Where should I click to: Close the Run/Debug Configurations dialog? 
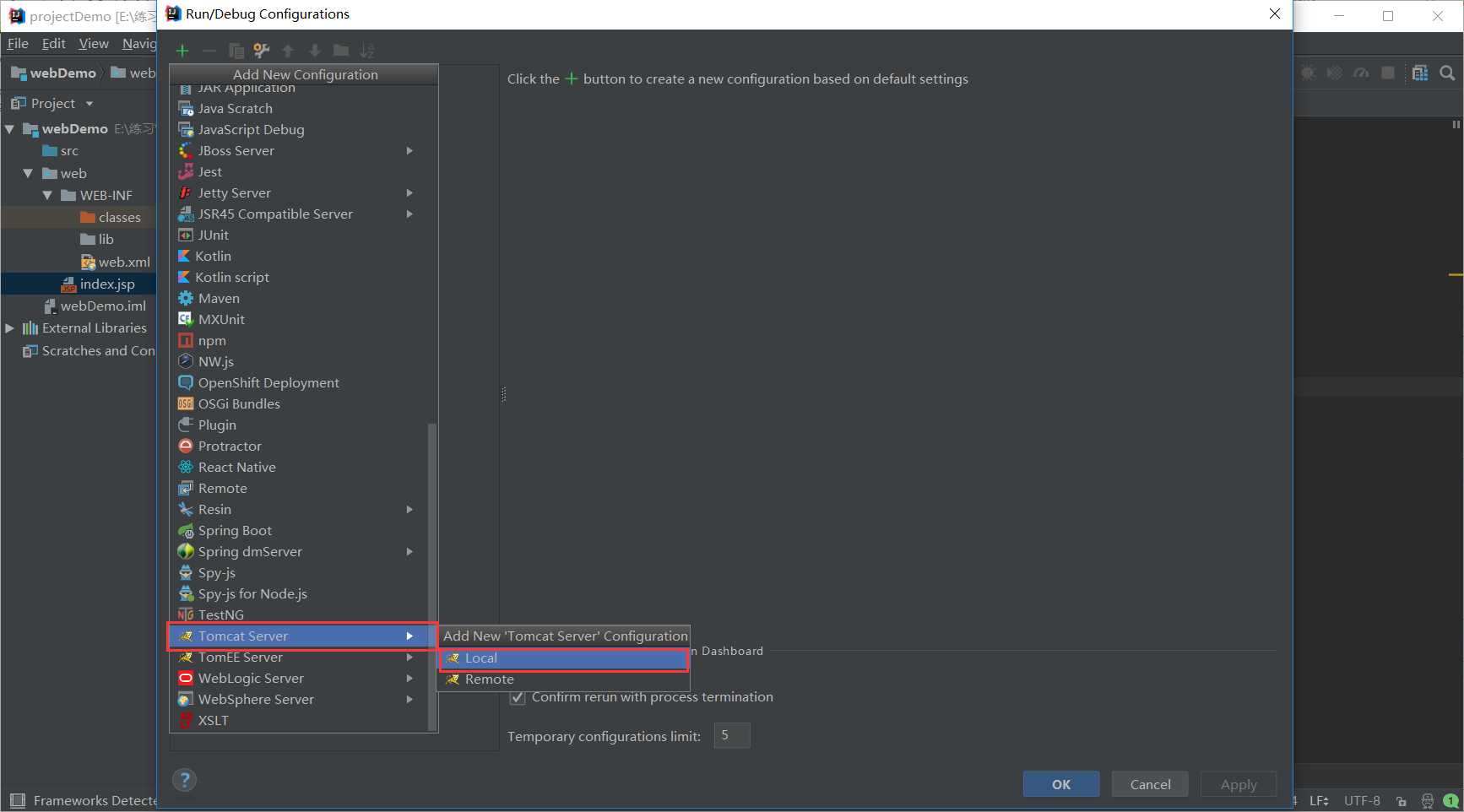click(1275, 14)
